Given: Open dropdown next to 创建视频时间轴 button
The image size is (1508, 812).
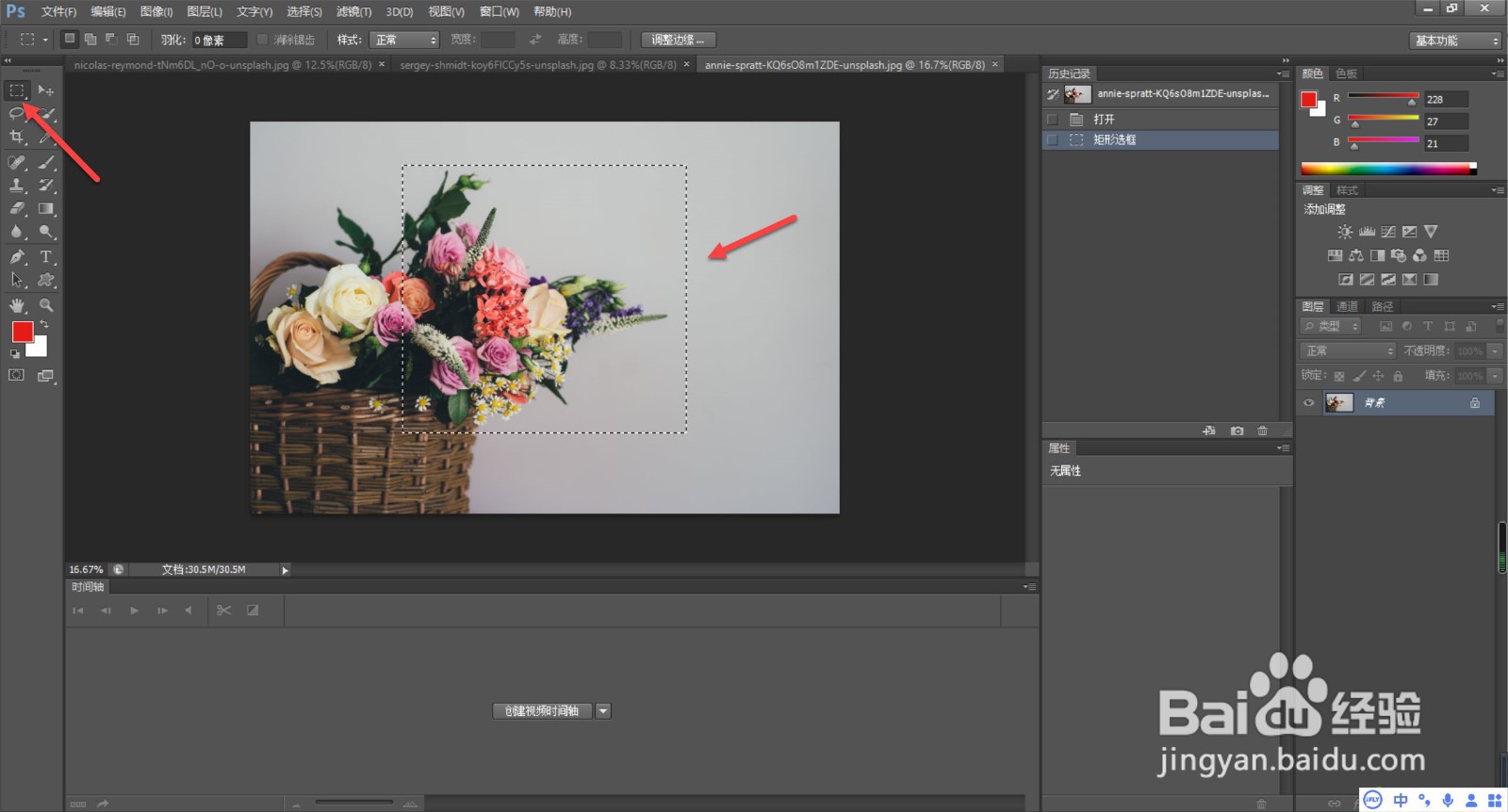Looking at the screenshot, I should point(603,711).
